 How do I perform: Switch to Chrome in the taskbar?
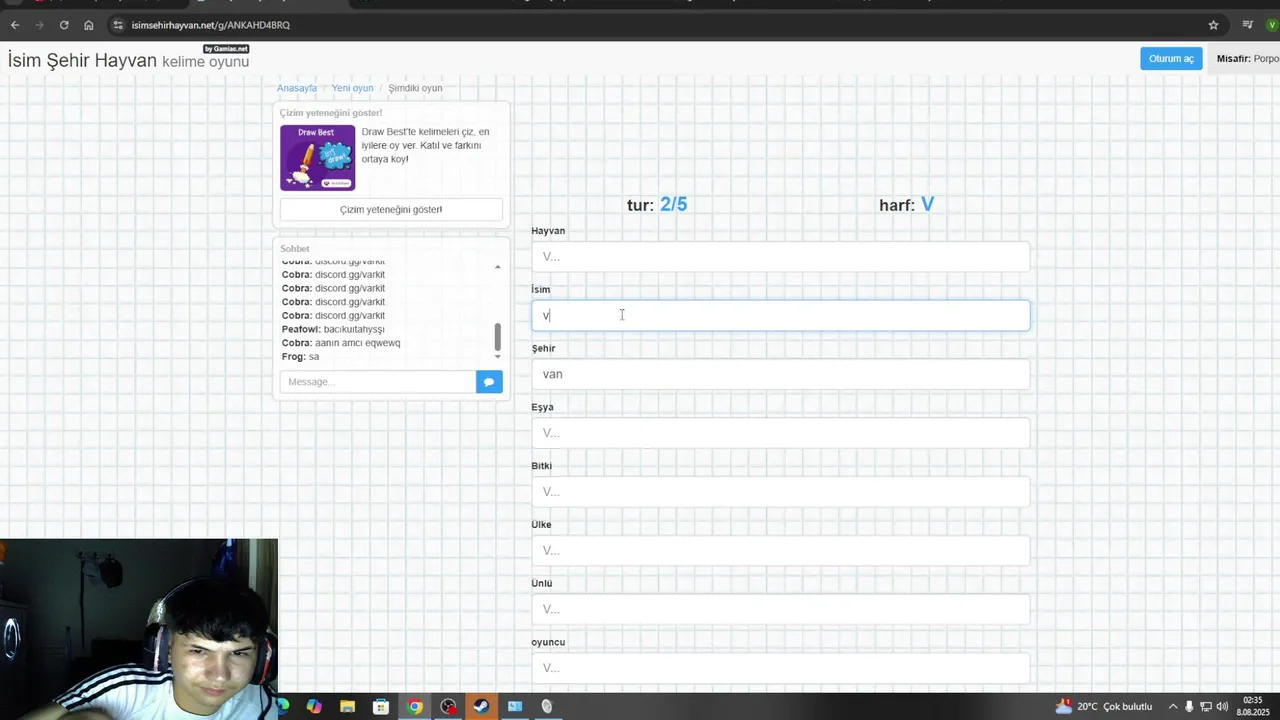415,707
